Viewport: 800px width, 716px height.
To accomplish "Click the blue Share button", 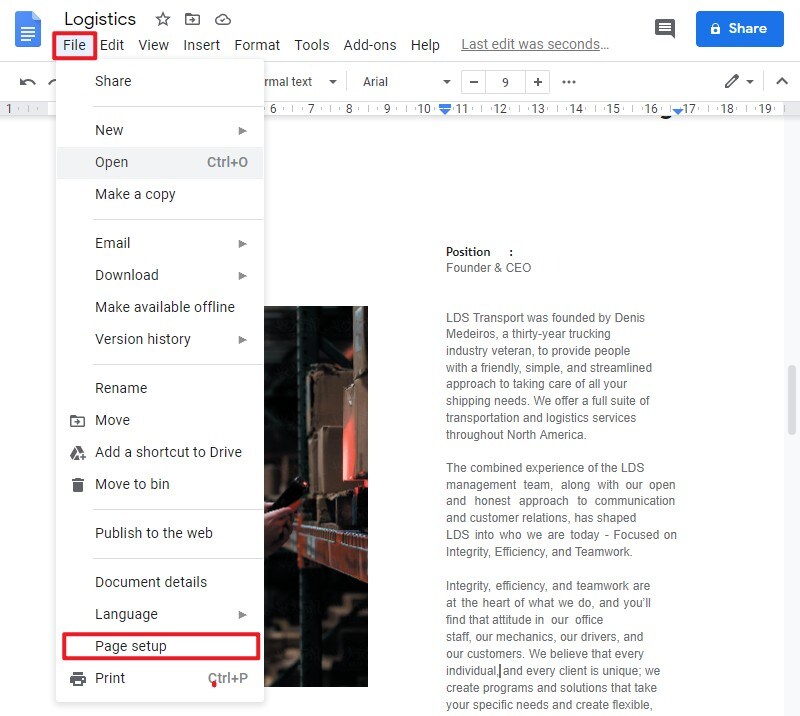I will click(x=739, y=29).
